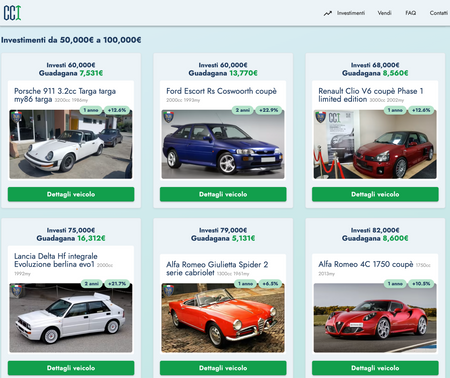
Task: Click the Guadagana 8,560€ text
Action: [375, 73]
